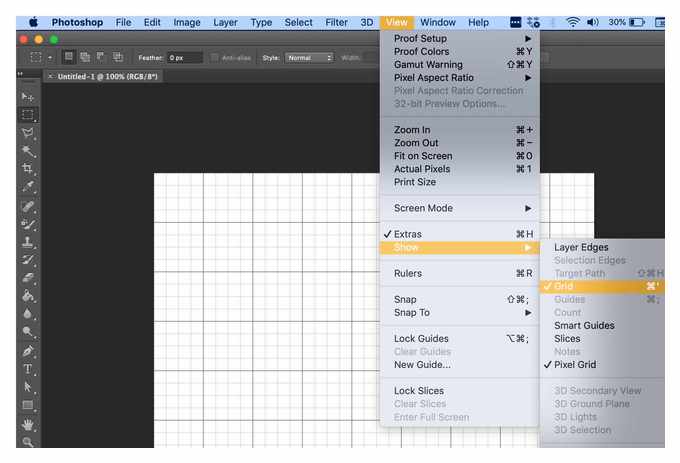
Task: Choose Actual Pixels from View menu
Action: [460, 169]
